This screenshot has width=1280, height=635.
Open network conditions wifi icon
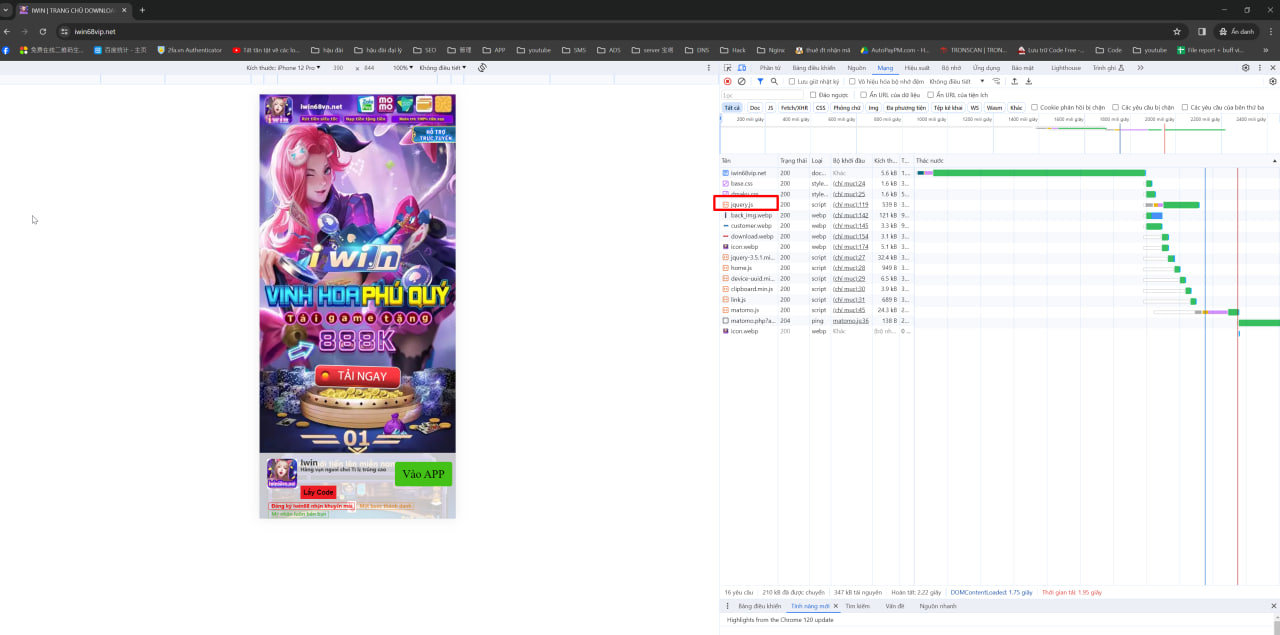[997, 81]
